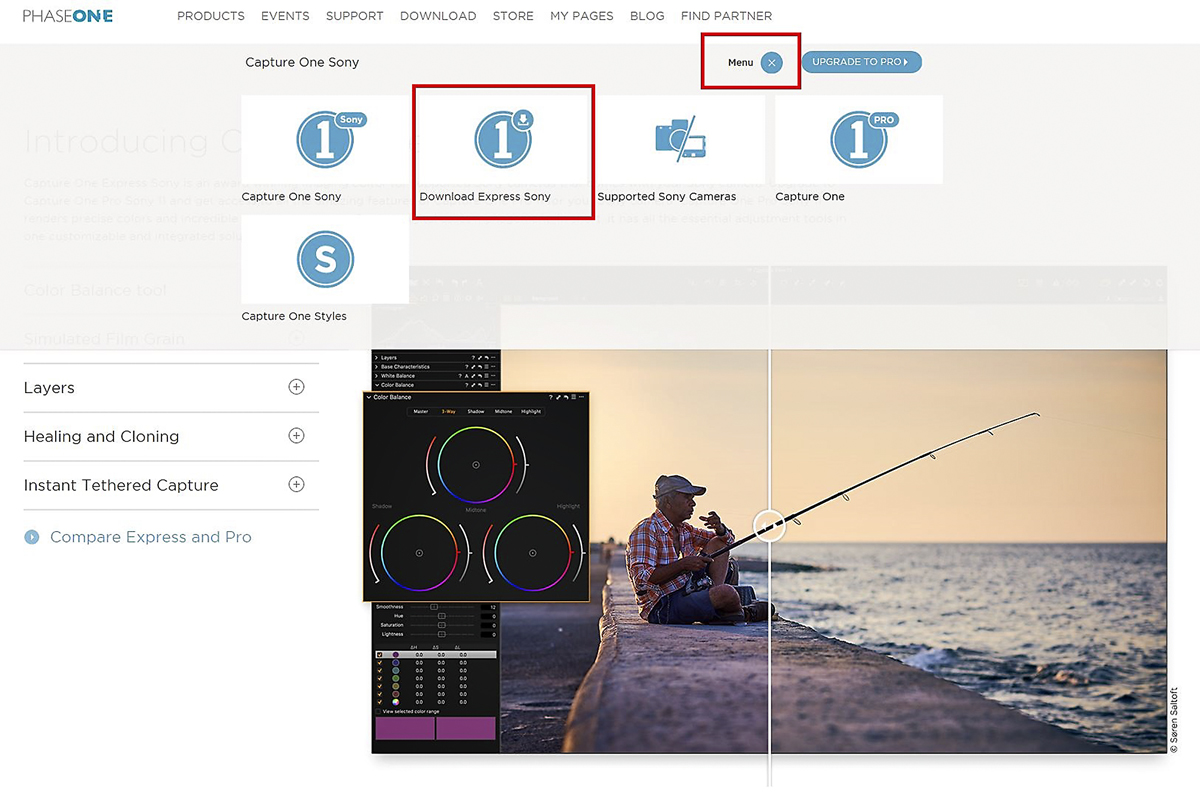Click the Instant Tethered Capture heading
1200x806 pixels.
(121, 485)
